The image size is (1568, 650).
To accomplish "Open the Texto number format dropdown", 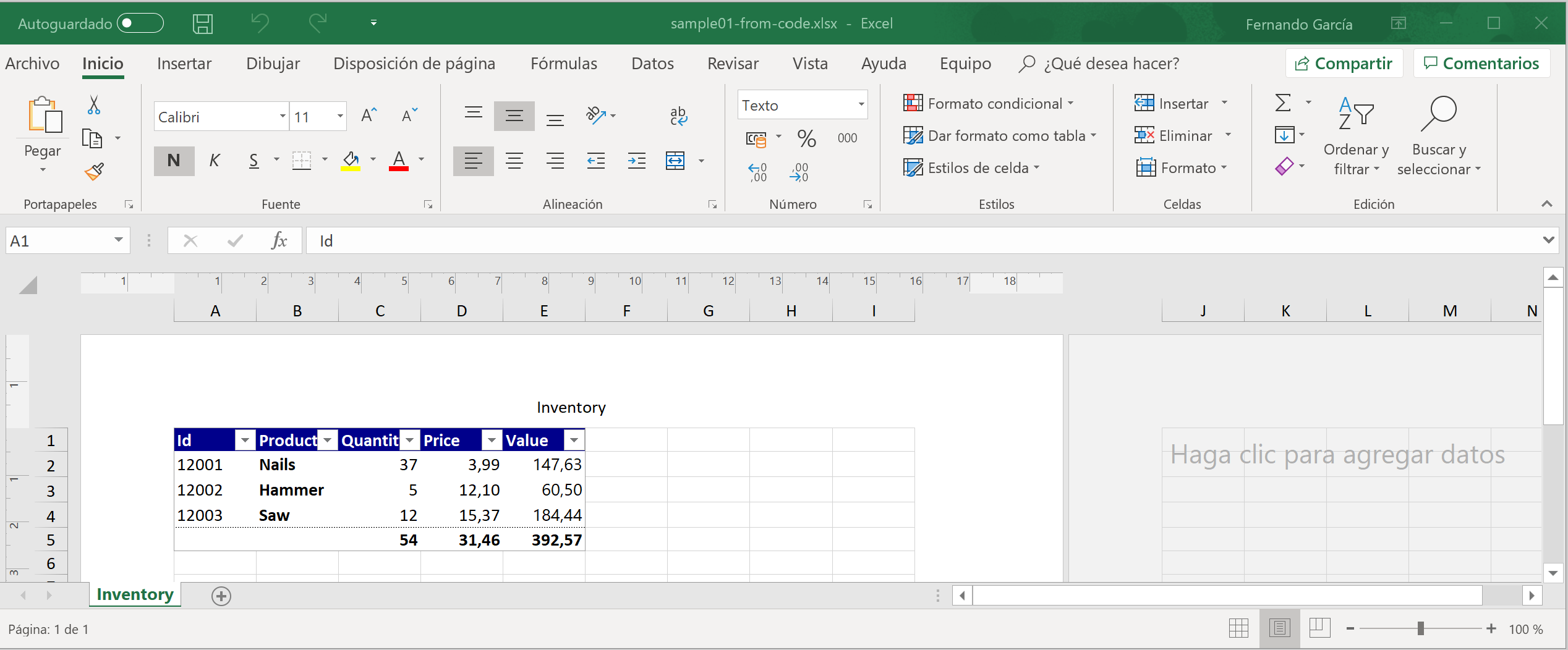I will tap(861, 104).
